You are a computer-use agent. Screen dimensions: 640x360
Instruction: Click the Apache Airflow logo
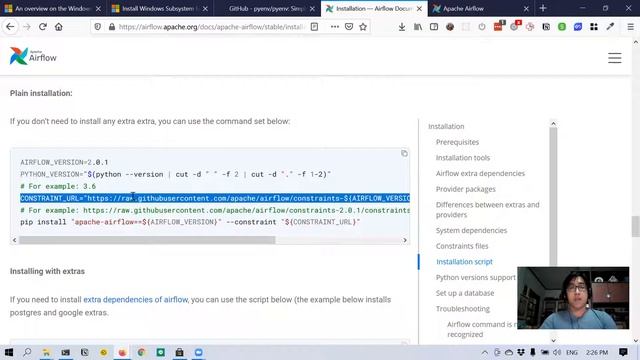(33, 56)
